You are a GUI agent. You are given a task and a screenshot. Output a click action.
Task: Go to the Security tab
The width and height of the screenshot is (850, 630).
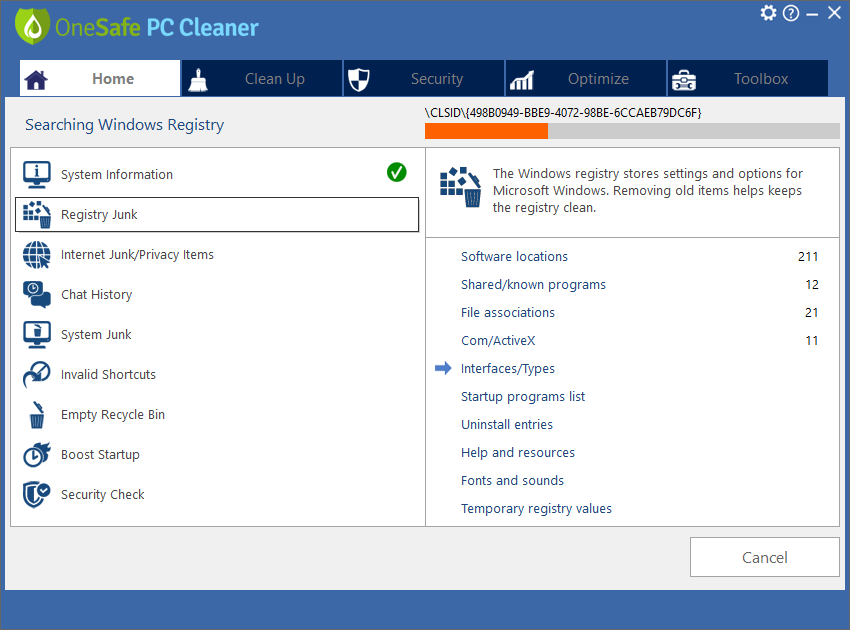[424, 79]
